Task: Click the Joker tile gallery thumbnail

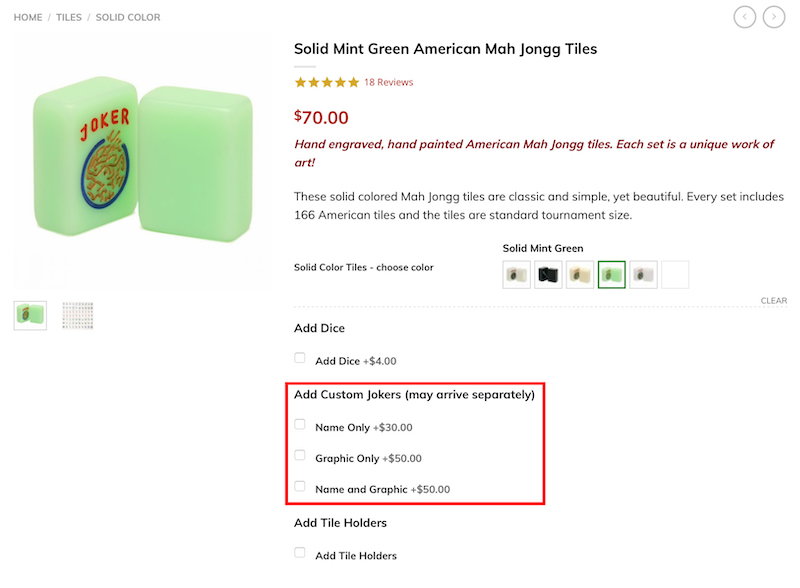Action: (x=29, y=313)
